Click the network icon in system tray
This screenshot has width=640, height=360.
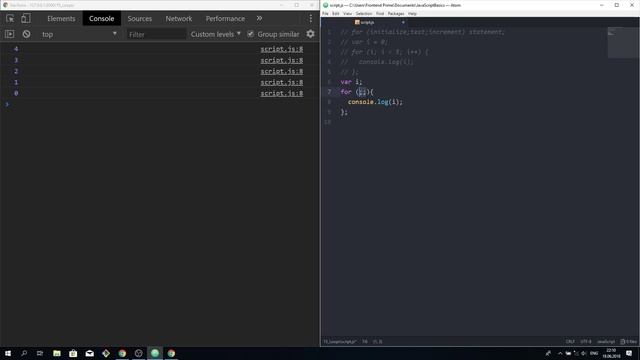click(576, 353)
